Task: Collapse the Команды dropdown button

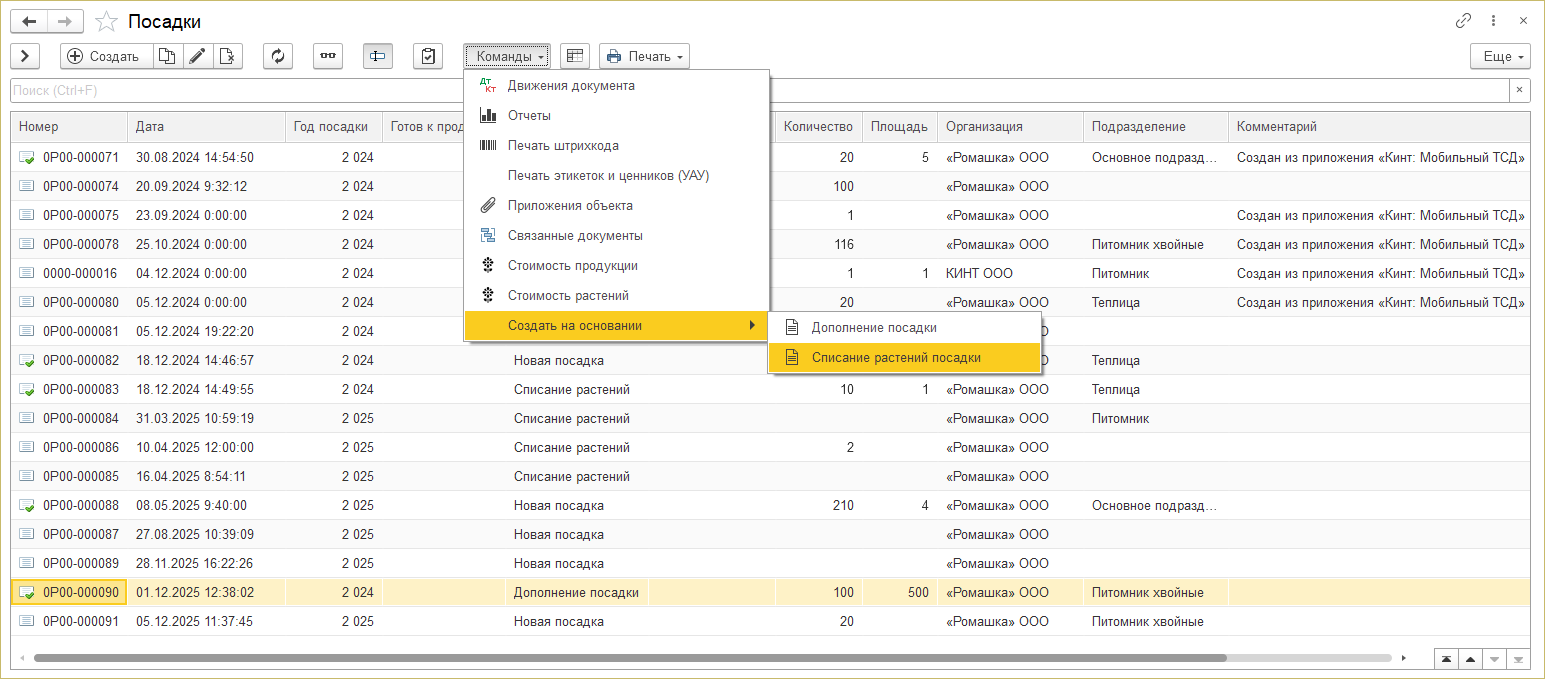Action: pos(506,56)
